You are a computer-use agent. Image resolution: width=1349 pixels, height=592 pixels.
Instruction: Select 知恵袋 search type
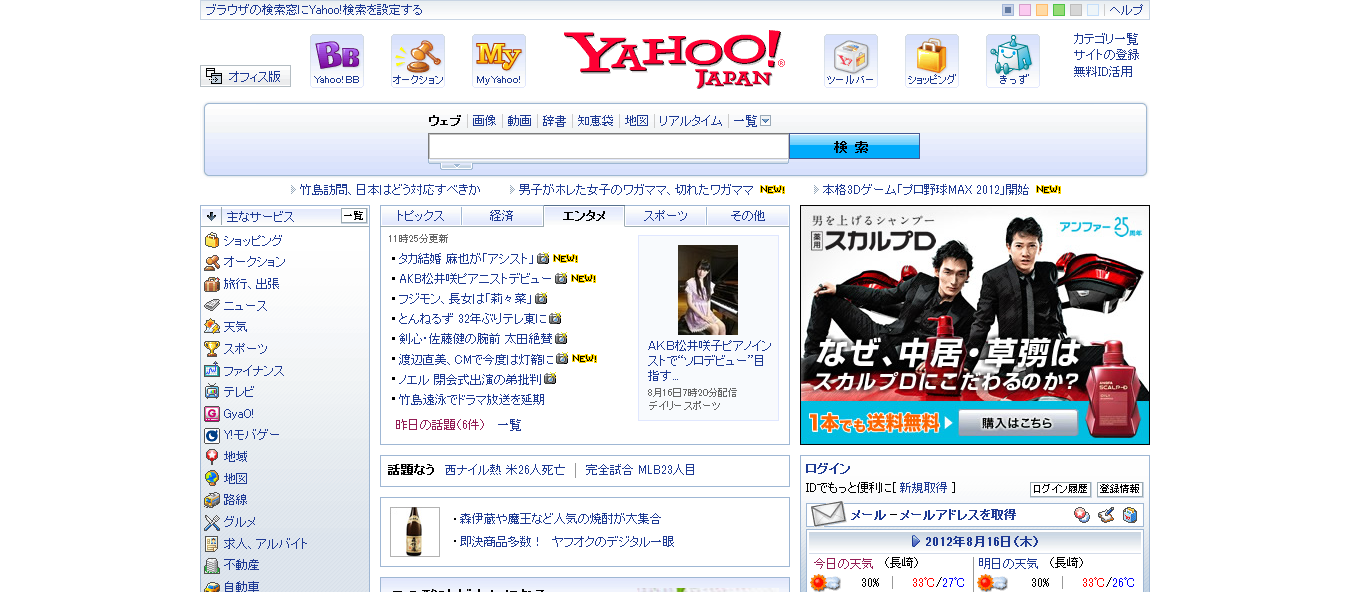click(595, 121)
